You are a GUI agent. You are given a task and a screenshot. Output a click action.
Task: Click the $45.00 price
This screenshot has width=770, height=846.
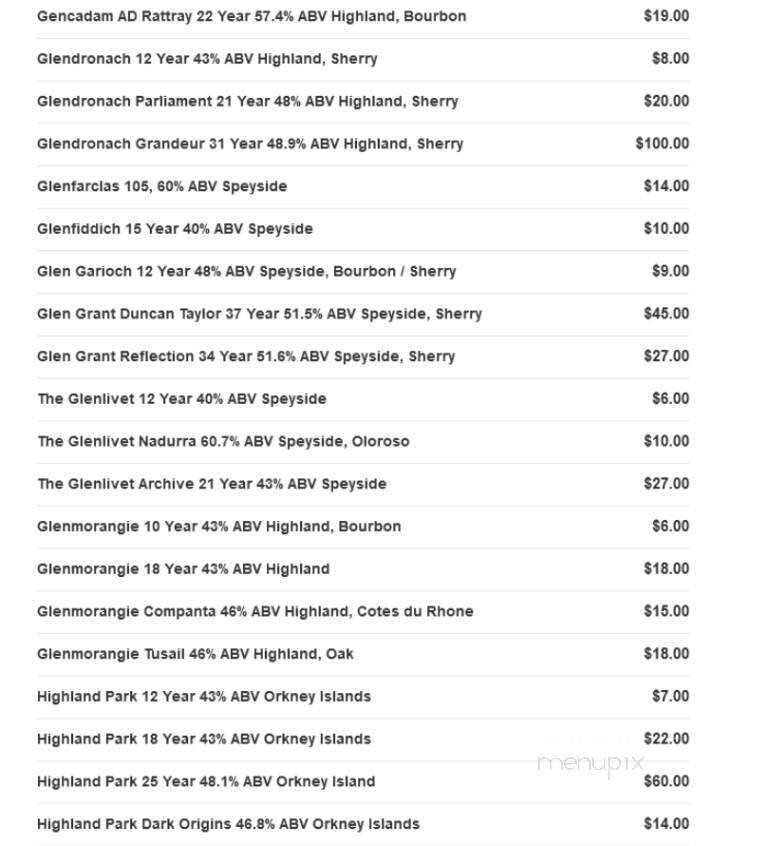pyautogui.click(x=665, y=313)
